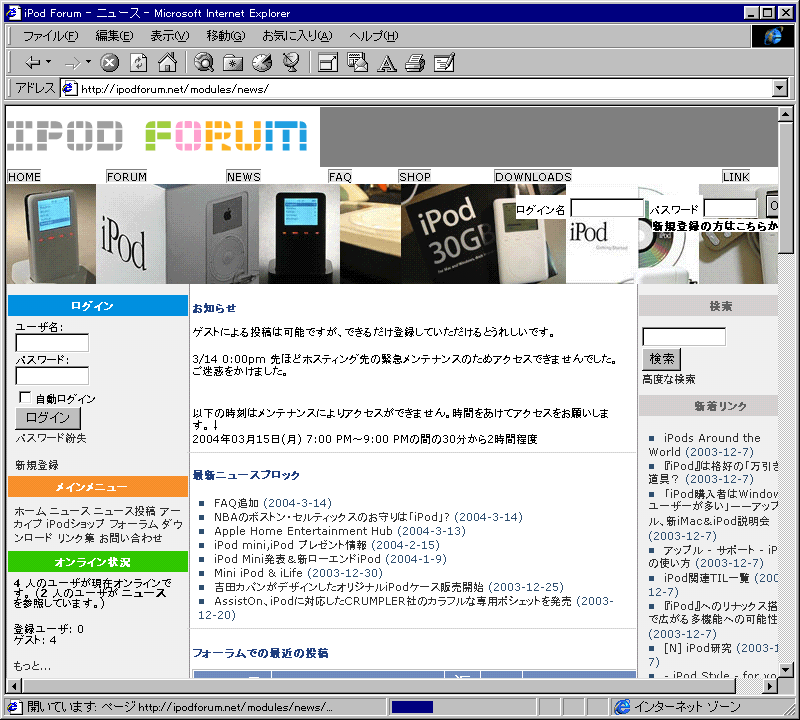Click the vertical scrollbar up arrow
The height and width of the screenshot is (720, 800).
(786, 114)
